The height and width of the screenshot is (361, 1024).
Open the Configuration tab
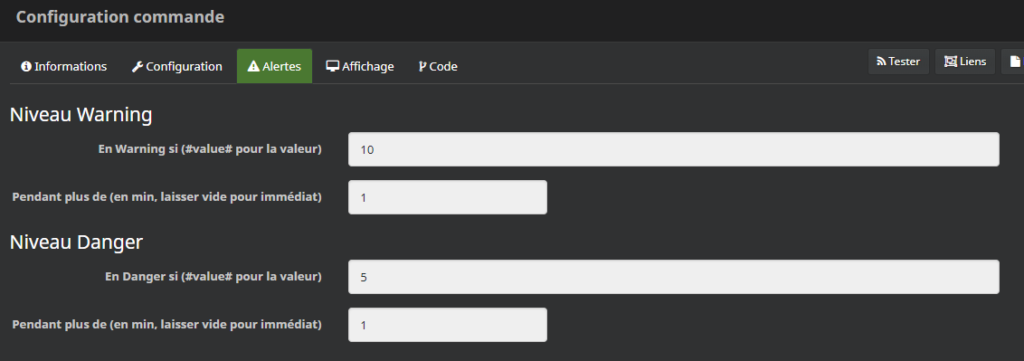[177, 67]
